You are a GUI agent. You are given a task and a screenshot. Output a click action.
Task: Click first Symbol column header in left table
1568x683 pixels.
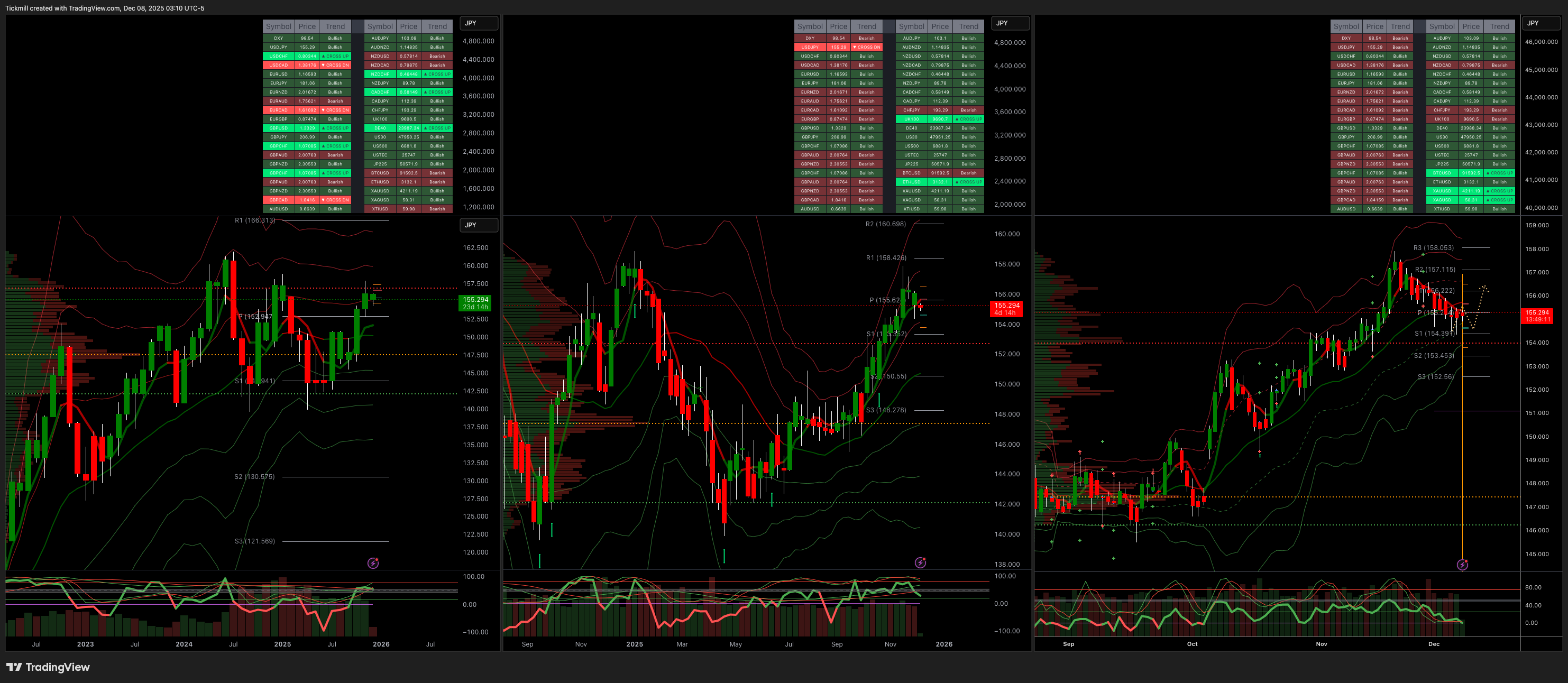278,26
